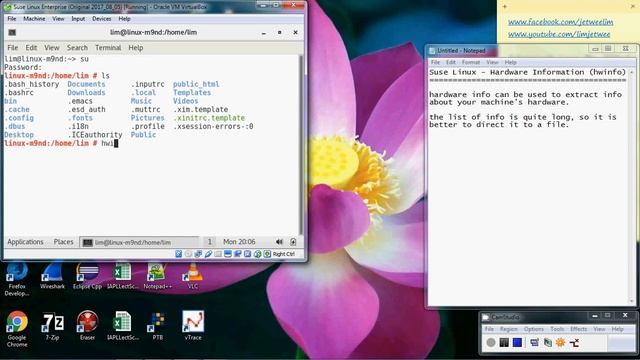Click the 'Downloads' entry in terminal listing
Image resolution: width=640 pixels, height=360 pixels.
86,93
